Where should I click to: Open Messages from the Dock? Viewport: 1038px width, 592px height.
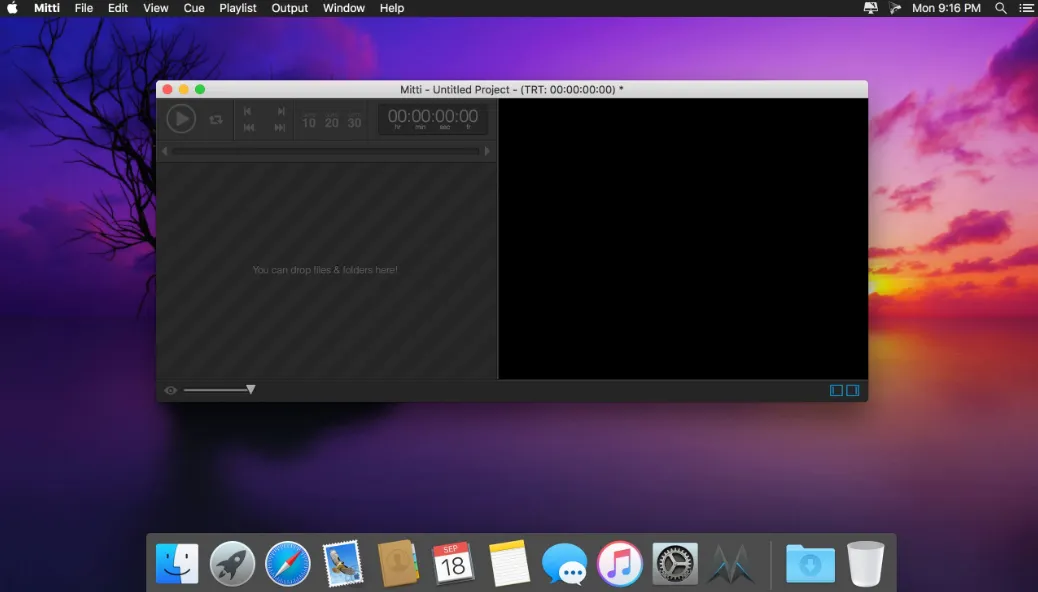point(564,564)
